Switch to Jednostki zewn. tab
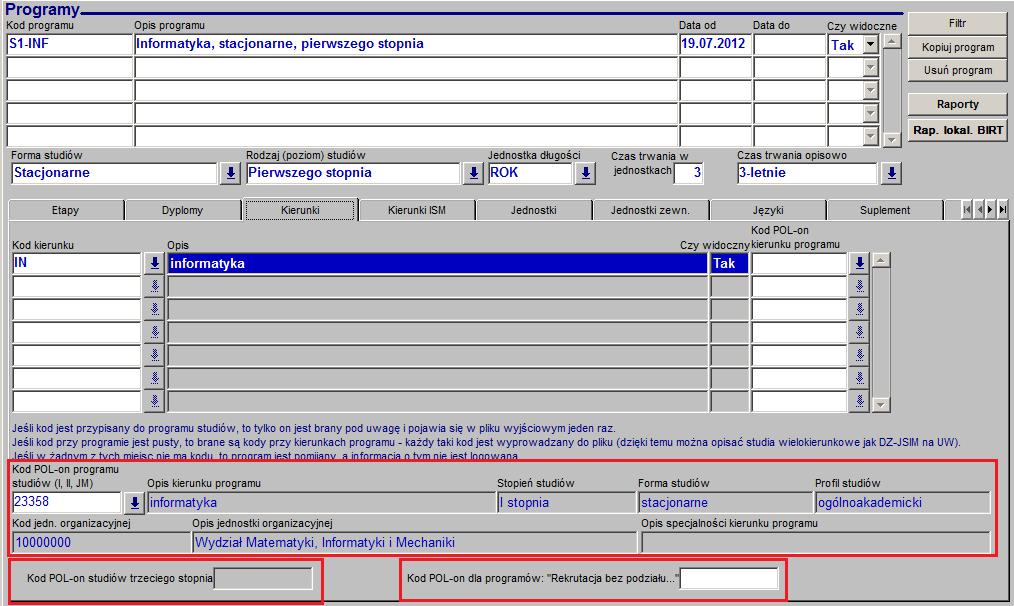Image resolution: width=1014 pixels, height=606 pixels. (x=651, y=210)
